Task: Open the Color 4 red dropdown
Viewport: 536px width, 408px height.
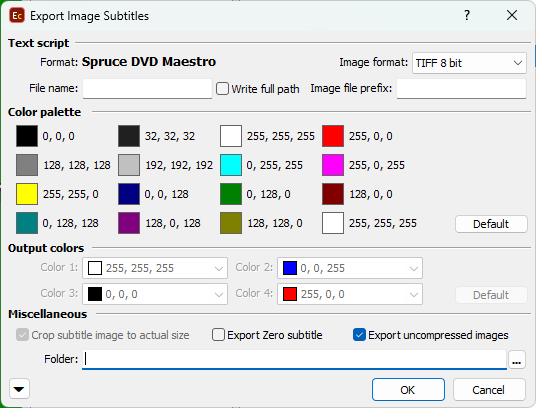Action: click(x=350, y=294)
